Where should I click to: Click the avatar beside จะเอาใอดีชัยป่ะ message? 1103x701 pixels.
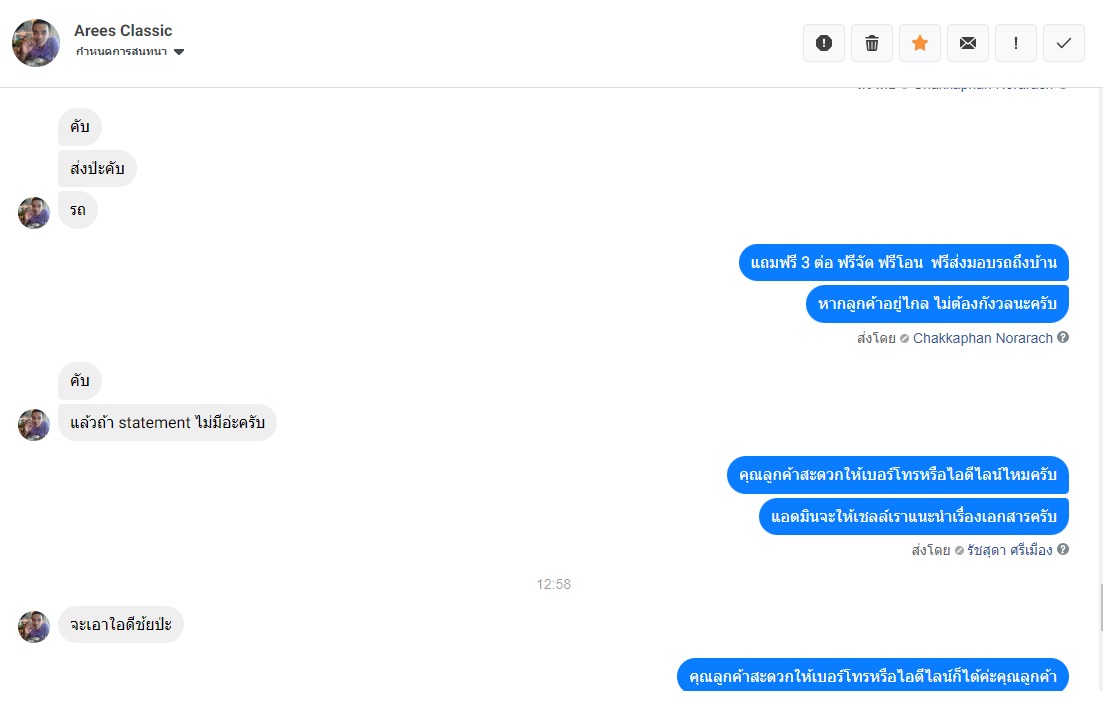pyautogui.click(x=34, y=626)
